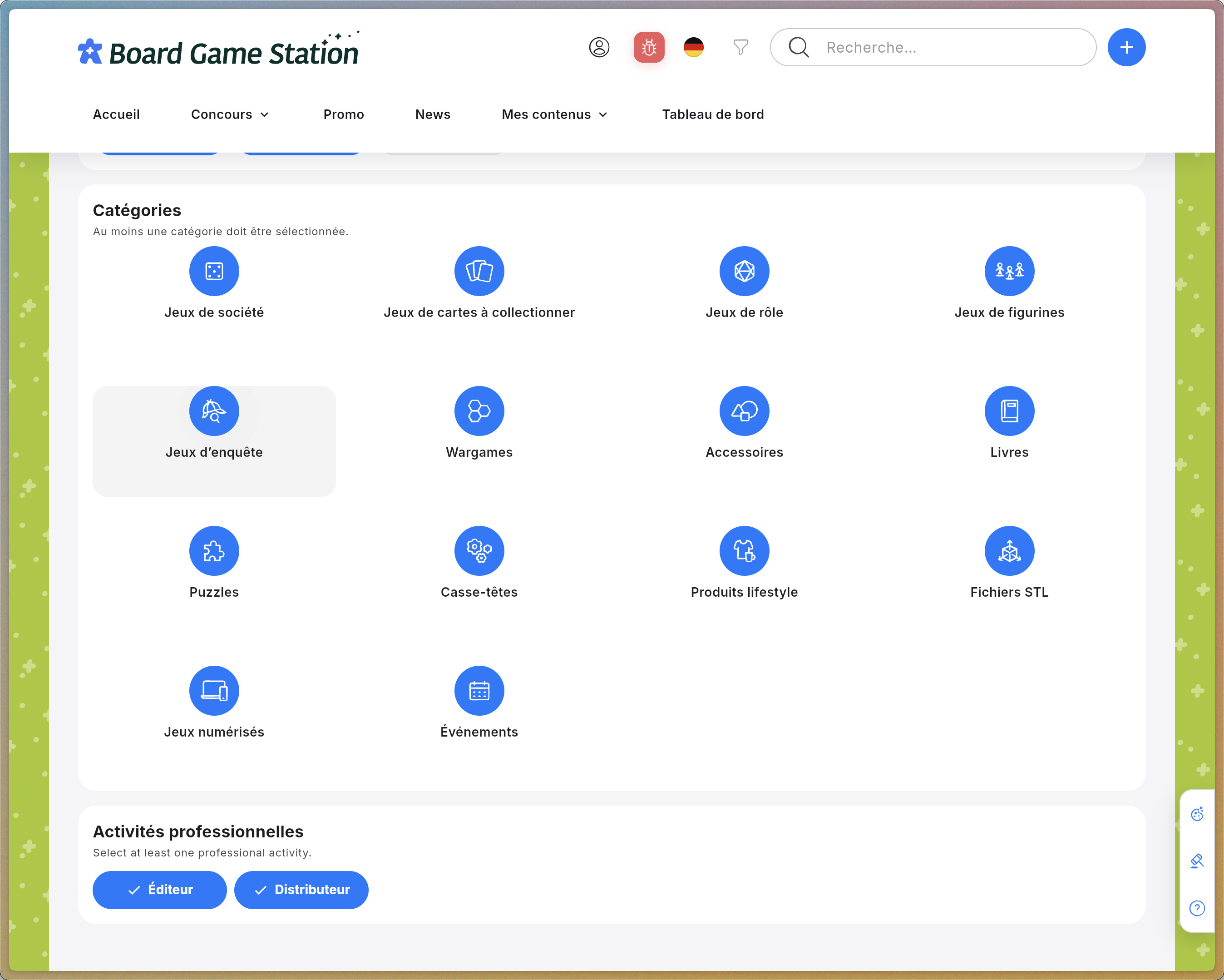Screen dimensions: 1224x980
Task: Toggle the Éditeur professional activity
Action: click(x=159, y=890)
